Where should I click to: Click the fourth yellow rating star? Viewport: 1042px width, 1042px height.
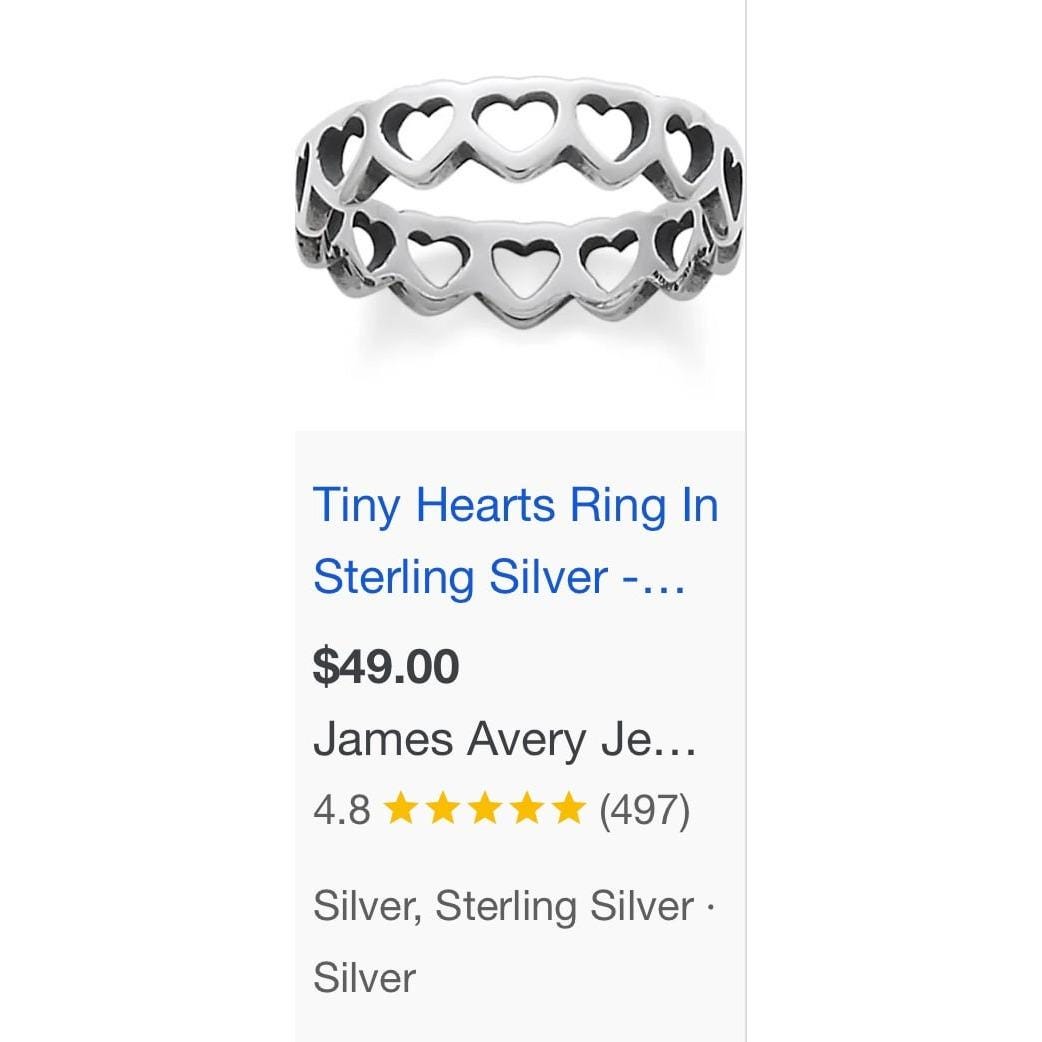point(527,809)
